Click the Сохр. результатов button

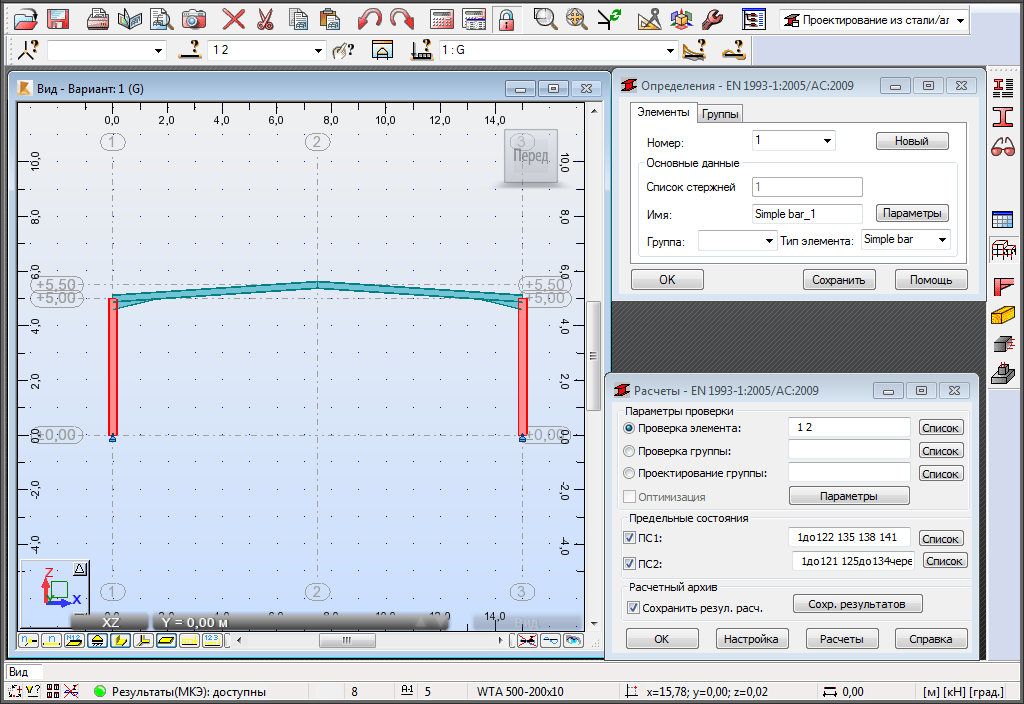857,604
